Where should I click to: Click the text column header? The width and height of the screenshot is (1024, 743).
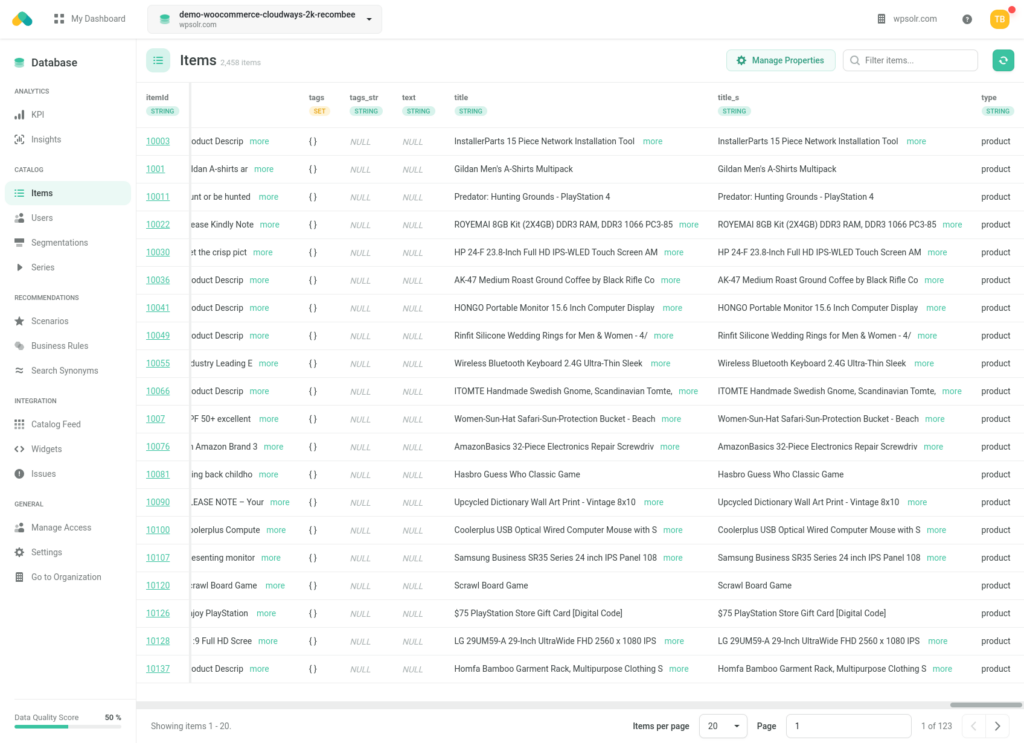409,97
